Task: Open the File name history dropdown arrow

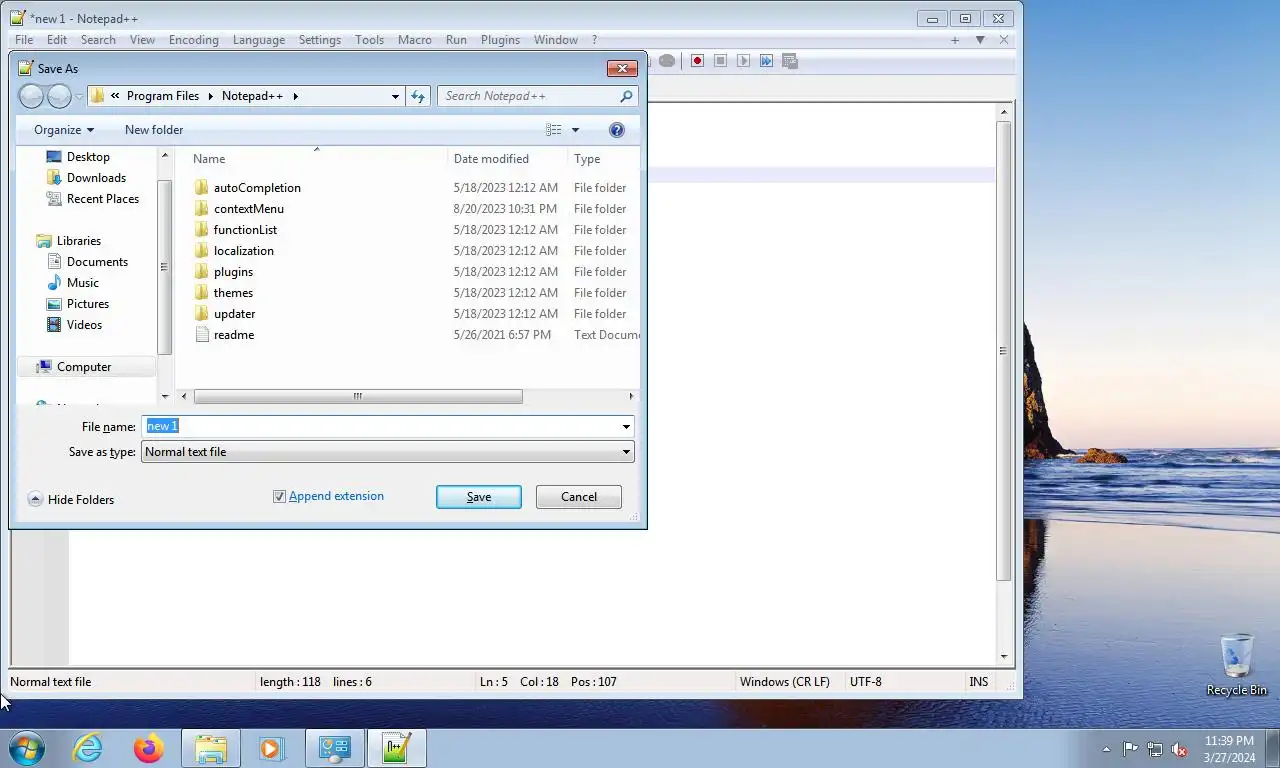Action: coord(626,427)
